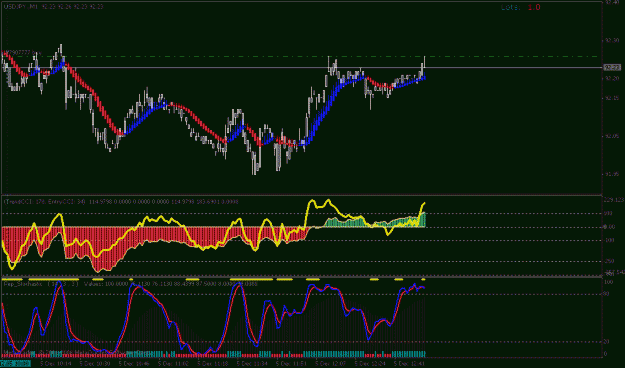Click the 0.00 level label in CCI panel

(x=609, y=227)
